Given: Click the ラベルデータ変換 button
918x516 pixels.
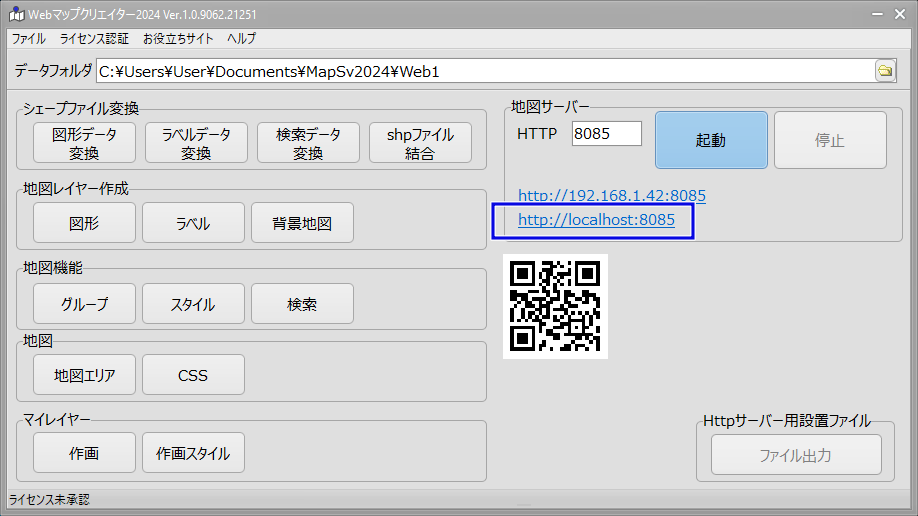Looking at the screenshot, I should (196, 143).
